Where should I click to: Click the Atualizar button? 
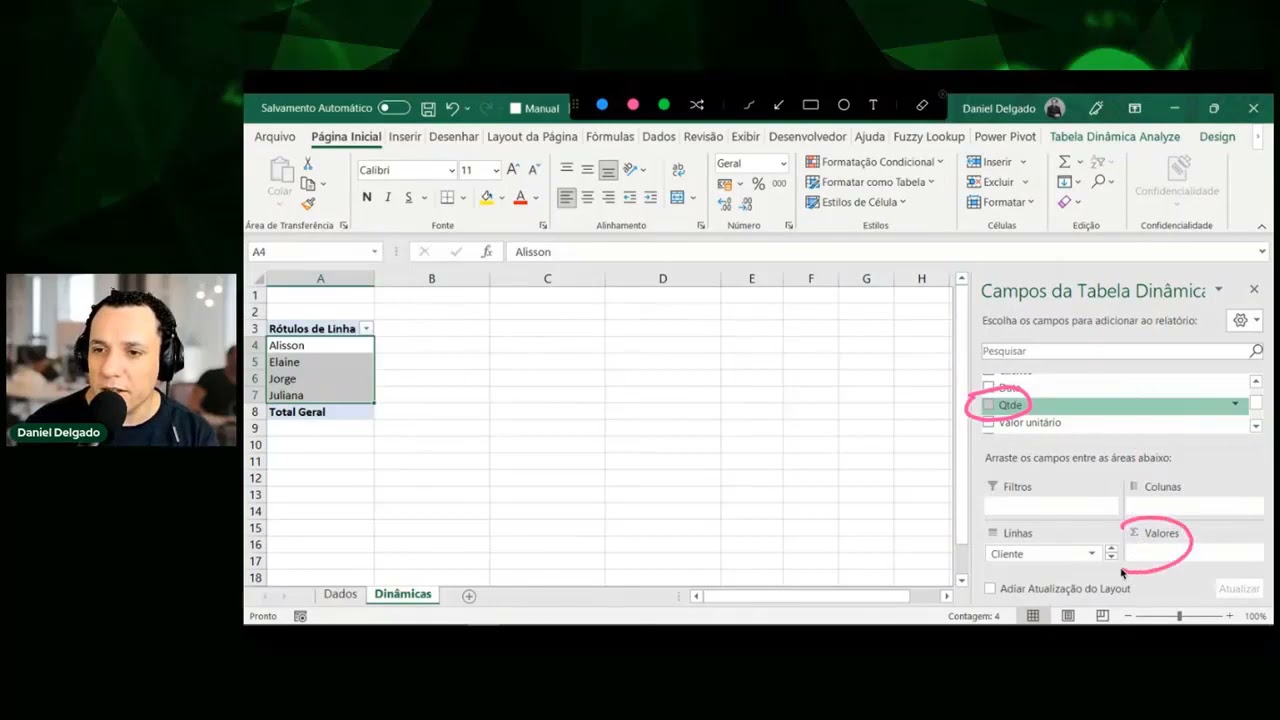(1239, 589)
